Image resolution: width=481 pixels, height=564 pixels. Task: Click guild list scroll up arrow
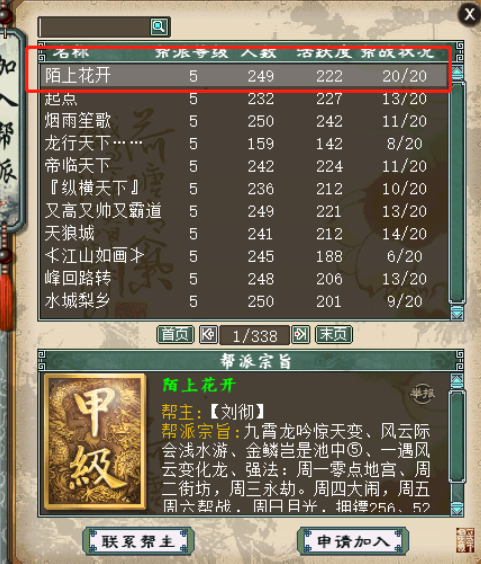[457, 74]
